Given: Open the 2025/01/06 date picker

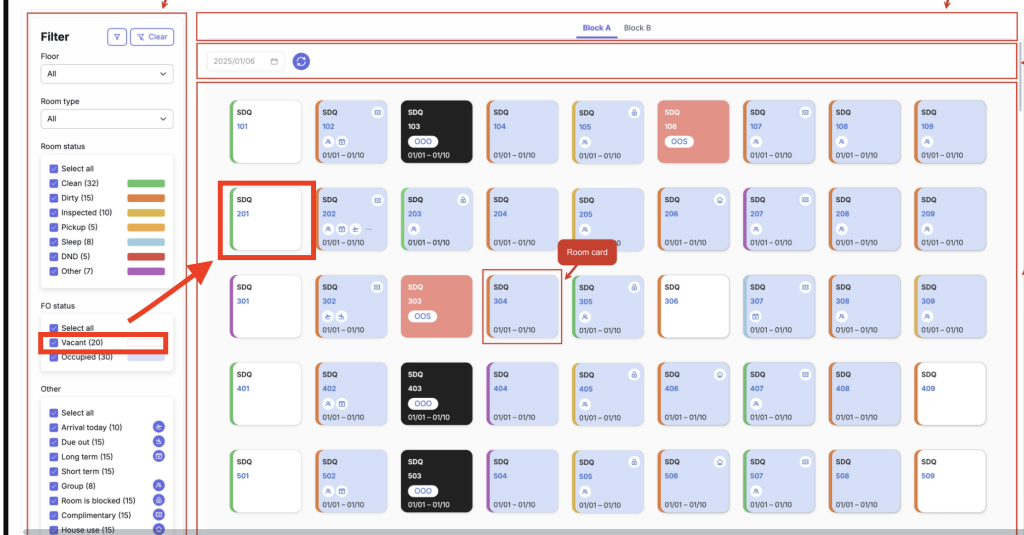Looking at the screenshot, I should 246,61.
